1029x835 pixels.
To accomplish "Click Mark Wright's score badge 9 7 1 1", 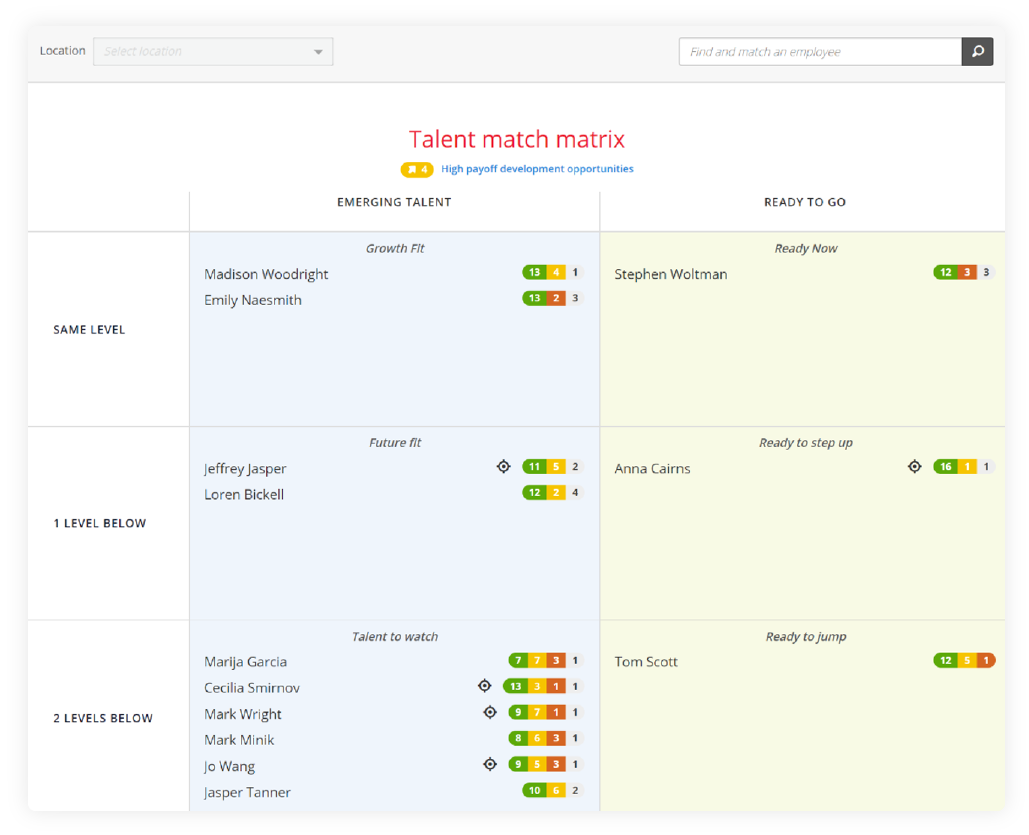I will click(x=546, y=712).
